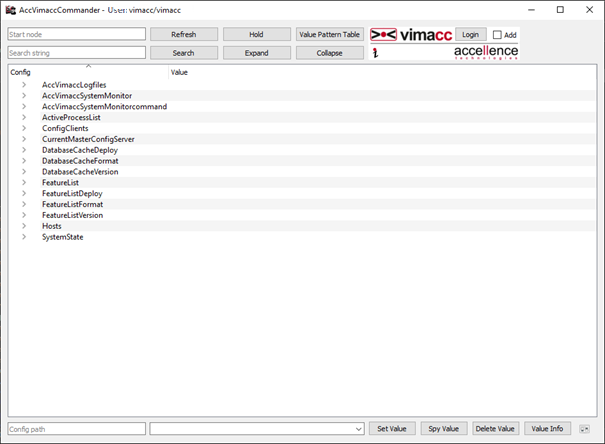
Task: Click the red info icon
Action: tap(374, 53)
